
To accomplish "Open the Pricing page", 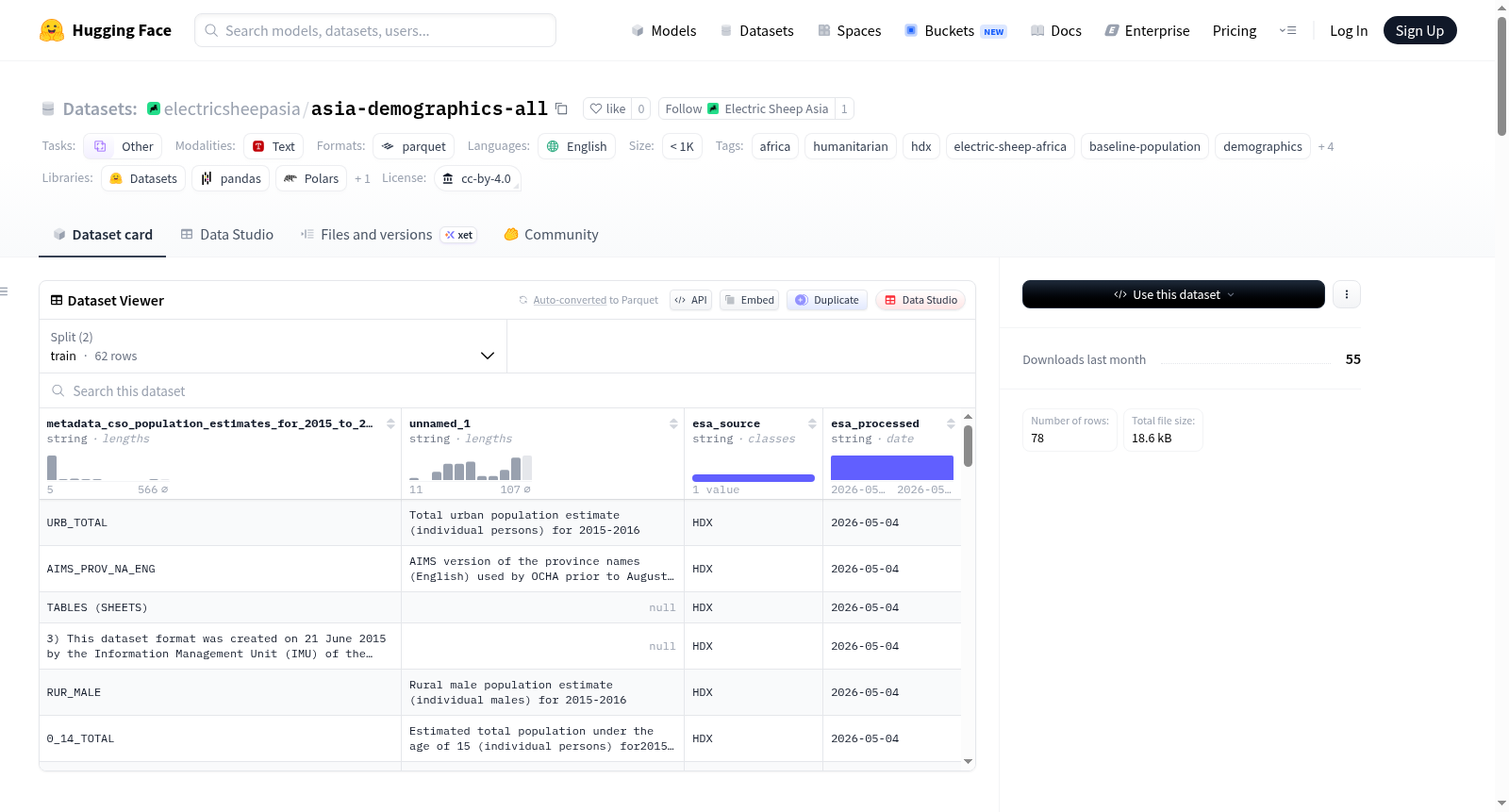I will point(1235,30).
